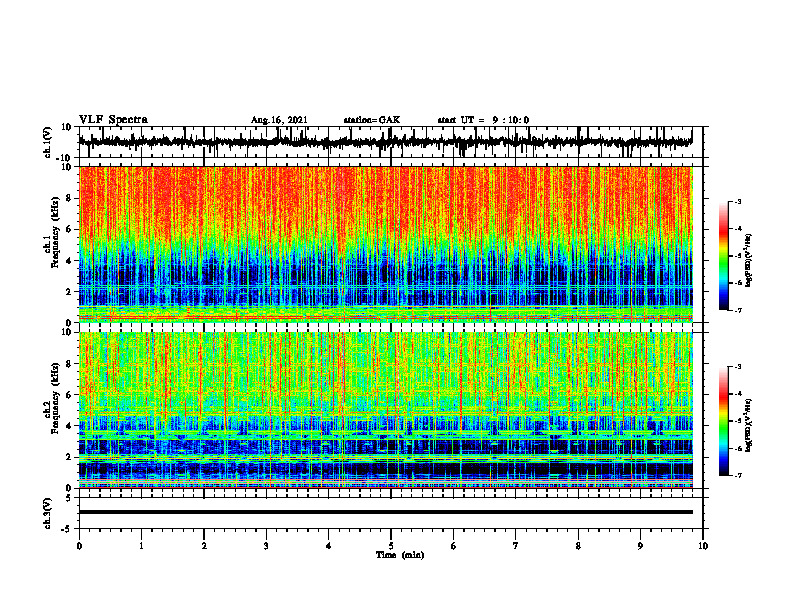Image resolution: width=792 pixels, height=612 pixels.
Task: Click time axis tick label "10"
Action: click(x=703, y=546)
